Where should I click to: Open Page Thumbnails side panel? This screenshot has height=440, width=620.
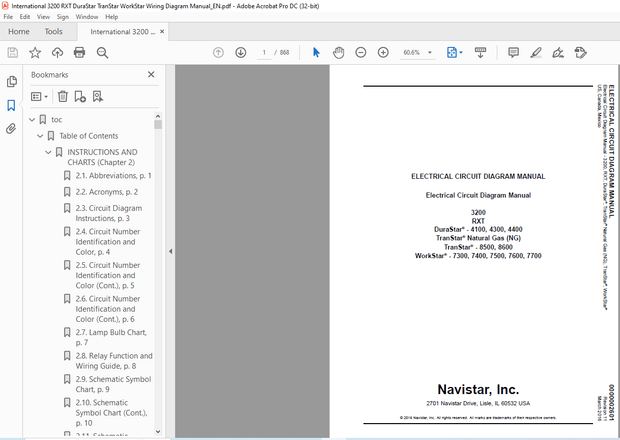coord(11,81)
